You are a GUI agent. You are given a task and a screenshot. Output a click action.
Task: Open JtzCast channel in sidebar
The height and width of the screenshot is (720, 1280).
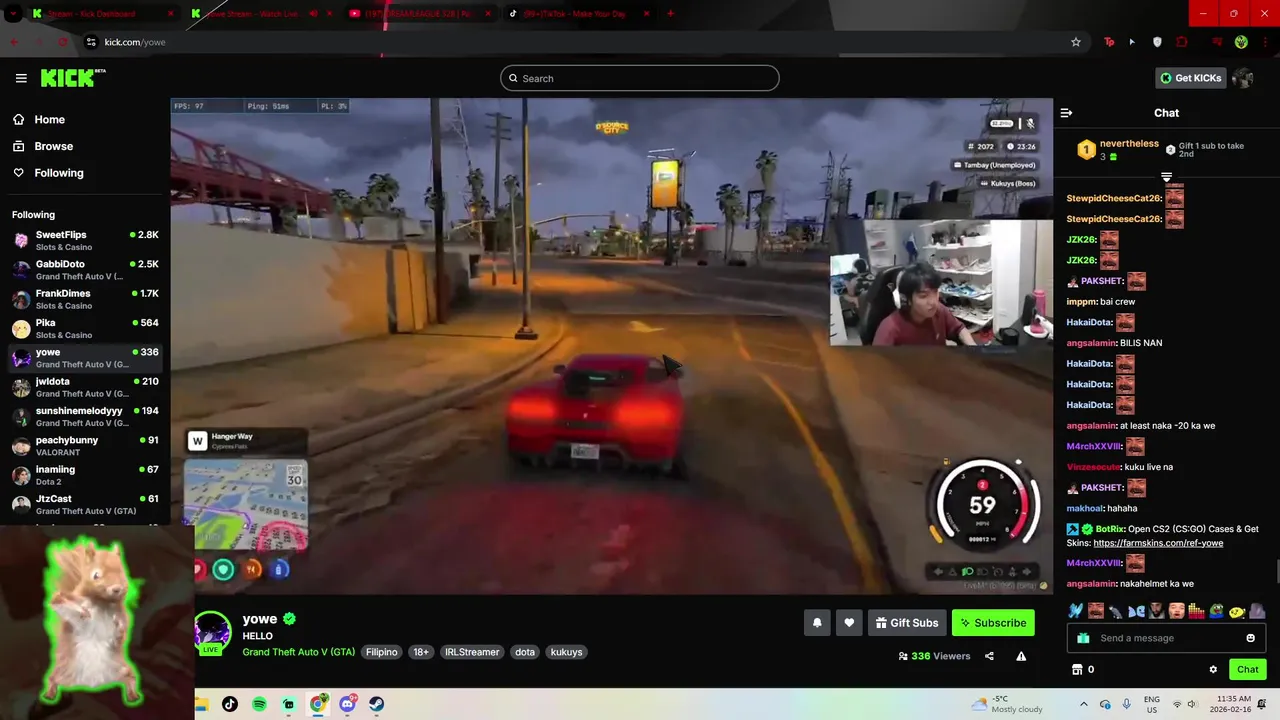click(85, 504)
